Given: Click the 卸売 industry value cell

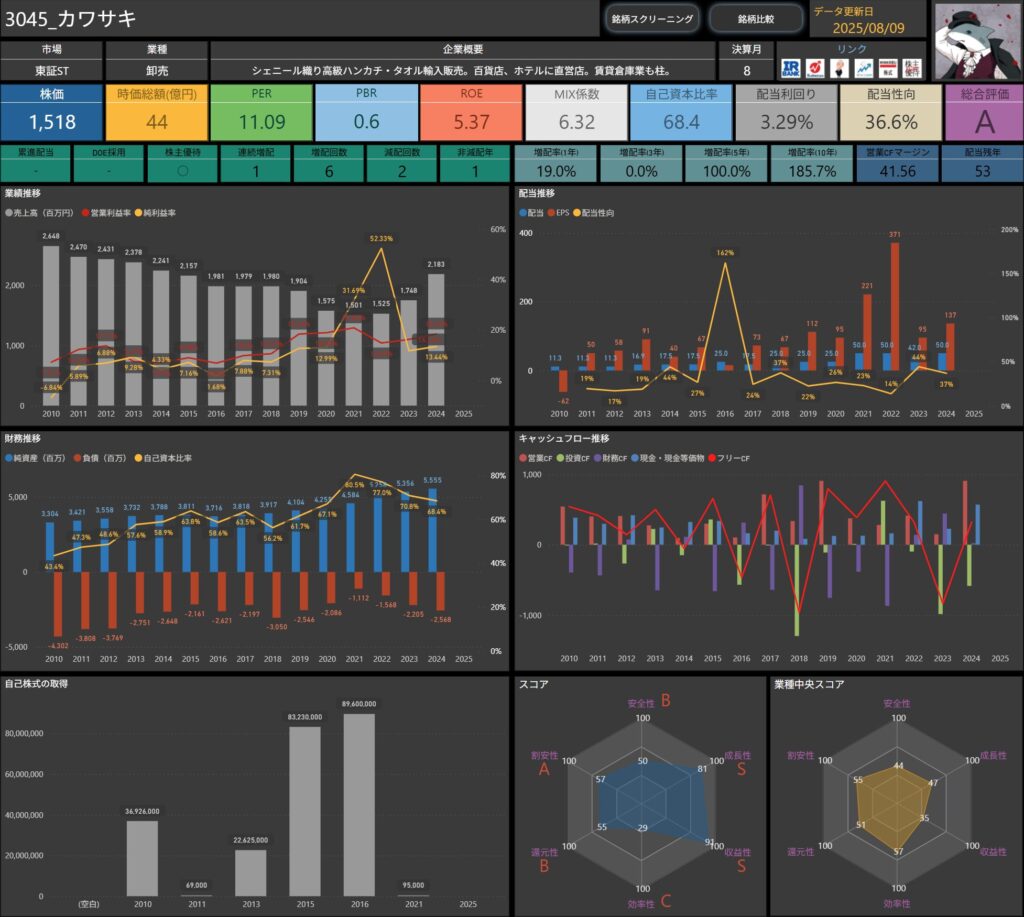Looking at the screenshot, I should click(157, 71).
